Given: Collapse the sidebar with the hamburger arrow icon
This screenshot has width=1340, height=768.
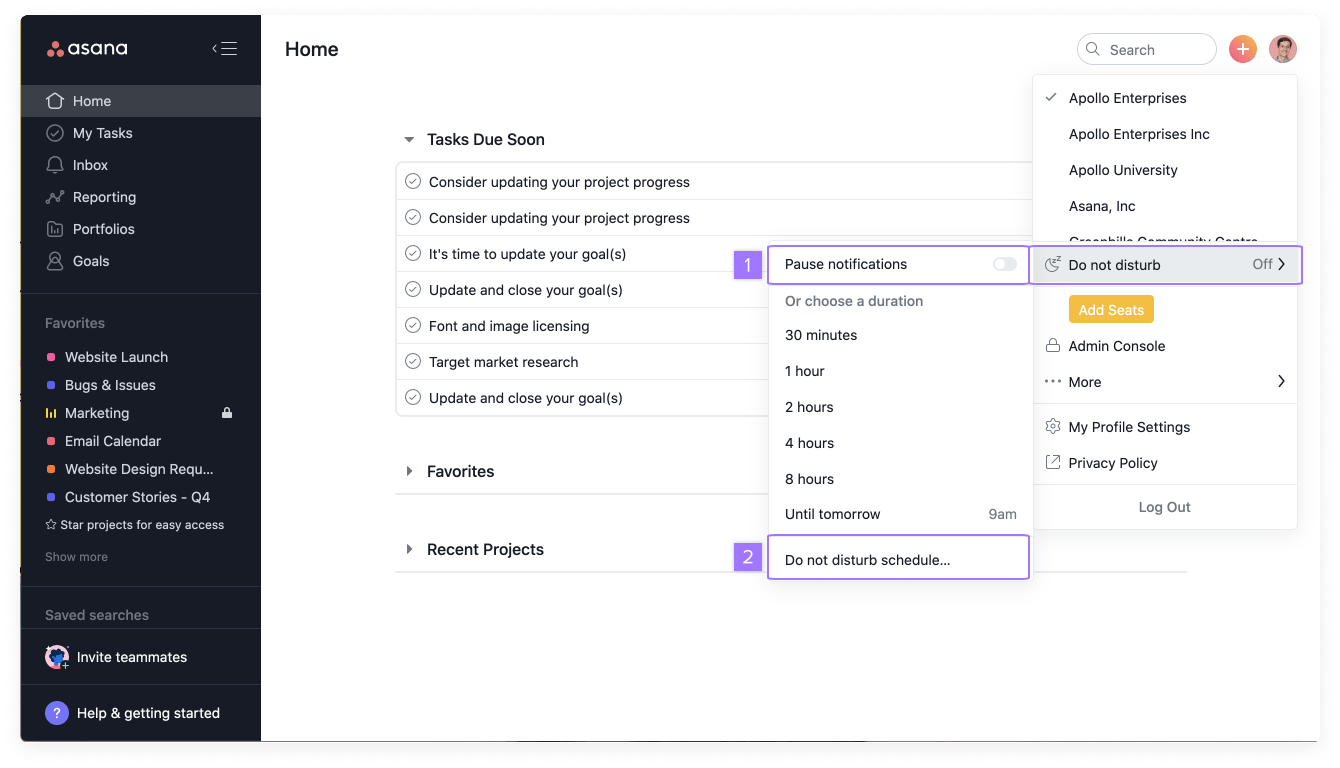Looking at the screenshot, I should click(224, 49).
